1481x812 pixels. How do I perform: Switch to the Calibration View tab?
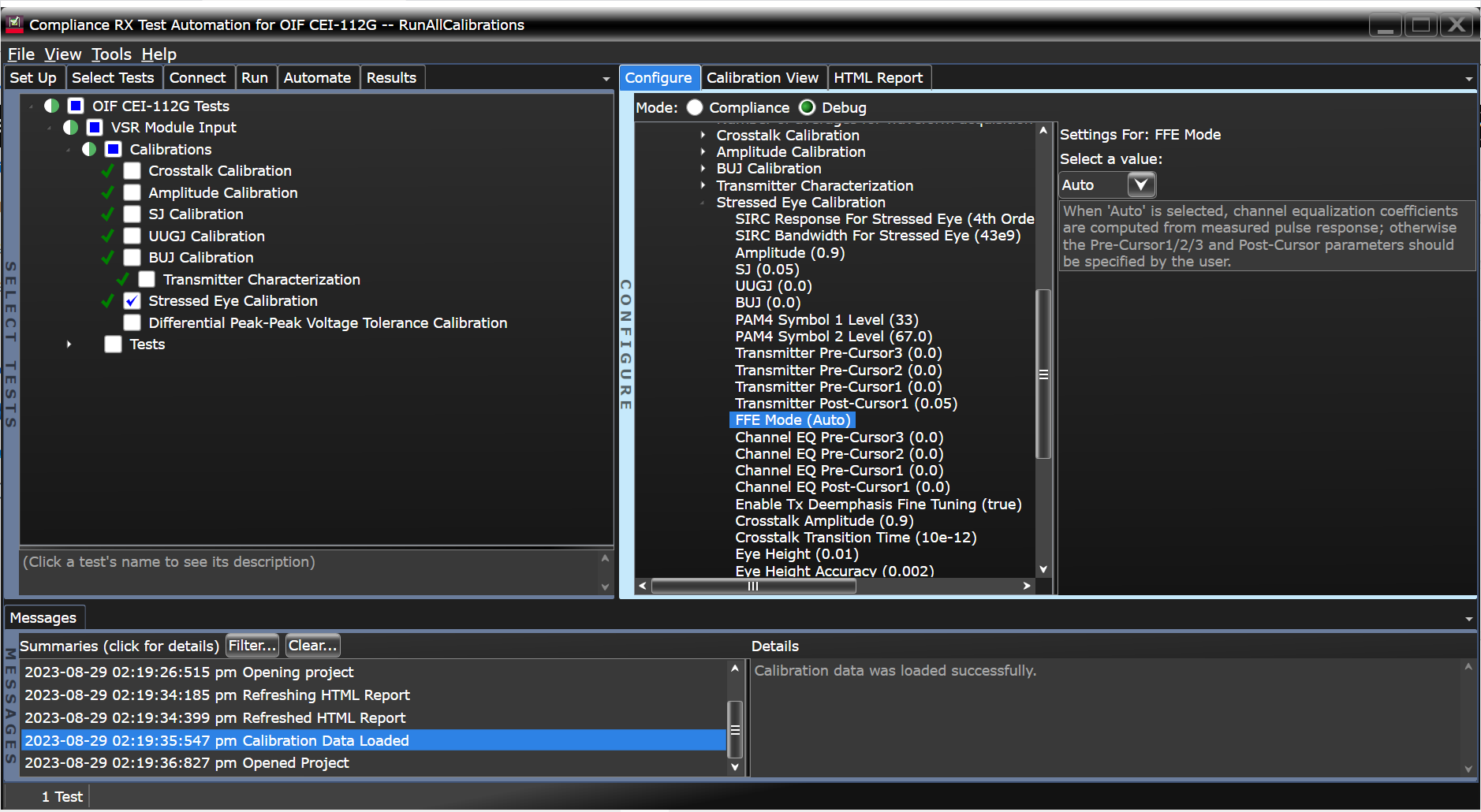762,78
